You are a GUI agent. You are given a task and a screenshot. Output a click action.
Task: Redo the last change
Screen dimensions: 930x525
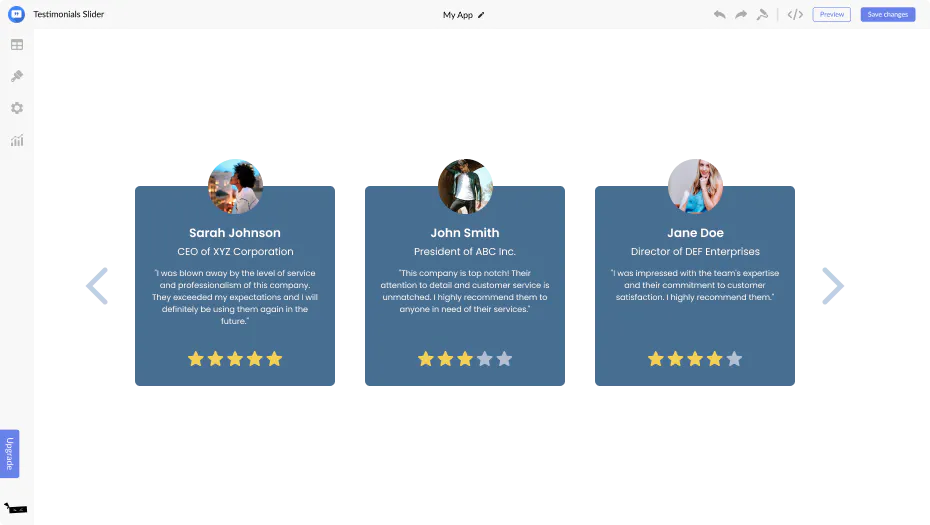click(x=741, y=14)
